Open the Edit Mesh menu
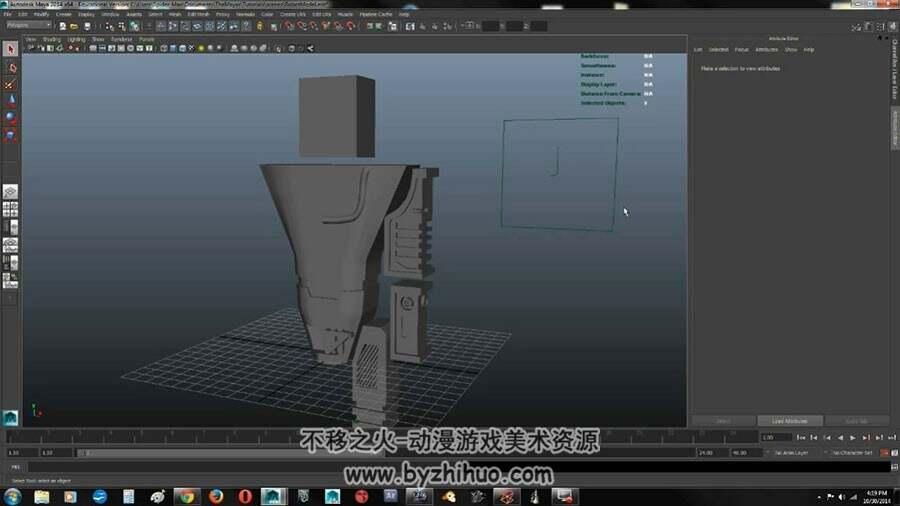The height and width of the screenshot is (506, 900). click(x=199, y=14)
